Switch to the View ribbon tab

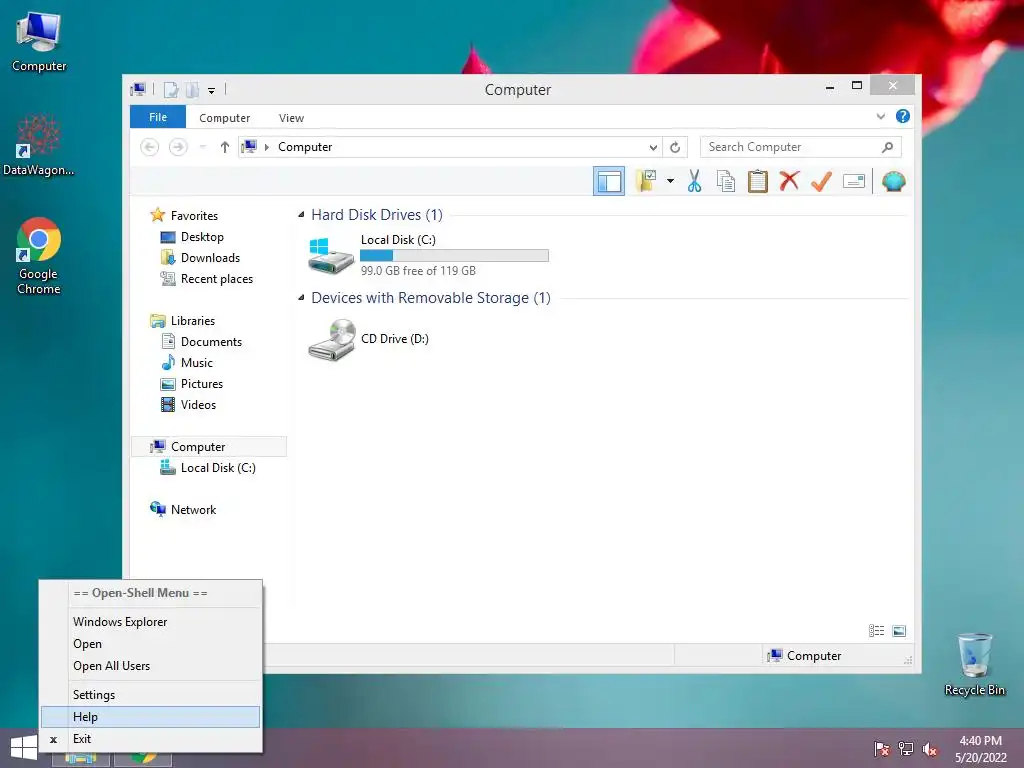[291, 118]
